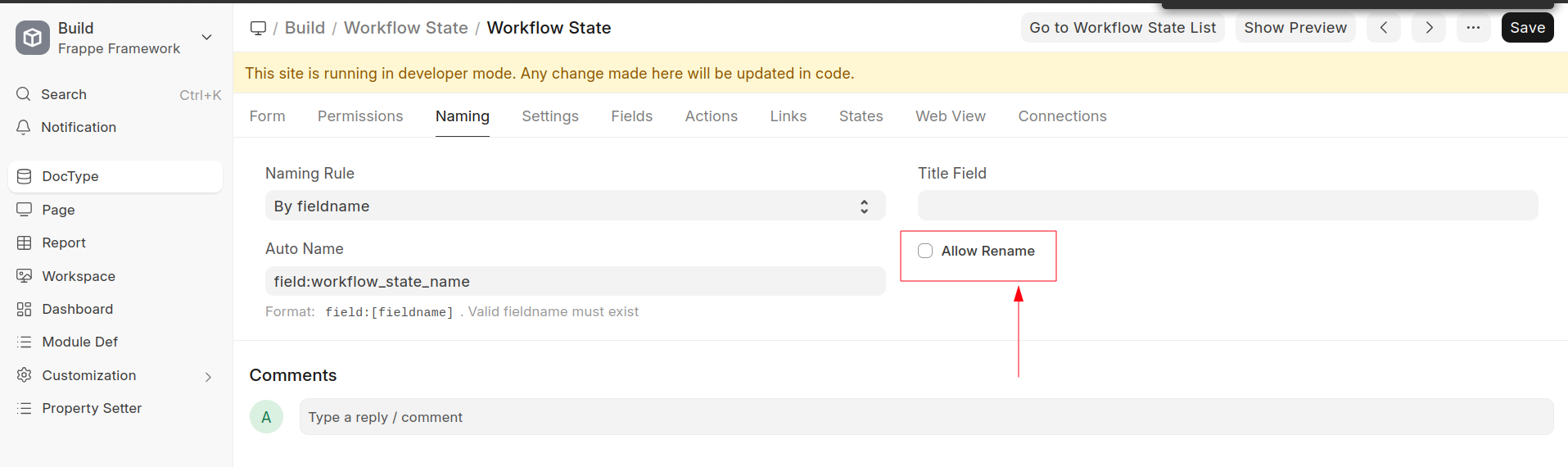Click the Customization gear icon
This screenshot has width=1568, height=467.
coord(25,375)
